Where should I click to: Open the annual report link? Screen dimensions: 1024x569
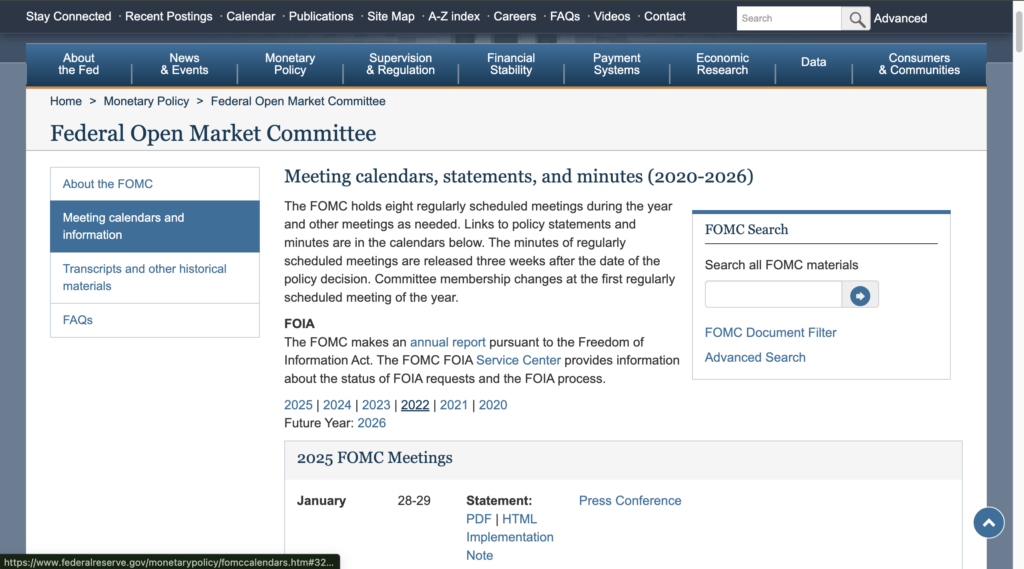447,342
